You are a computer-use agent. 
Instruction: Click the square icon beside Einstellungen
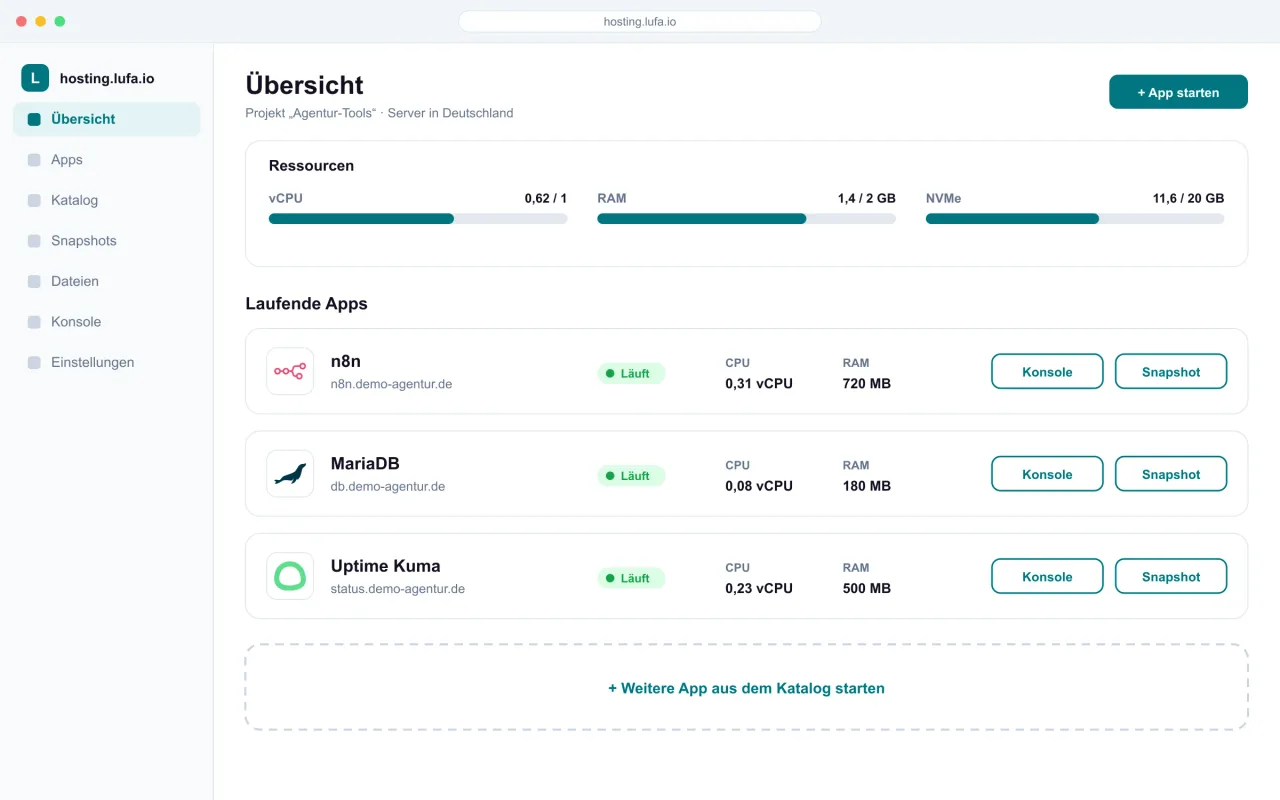pos(34,363)
